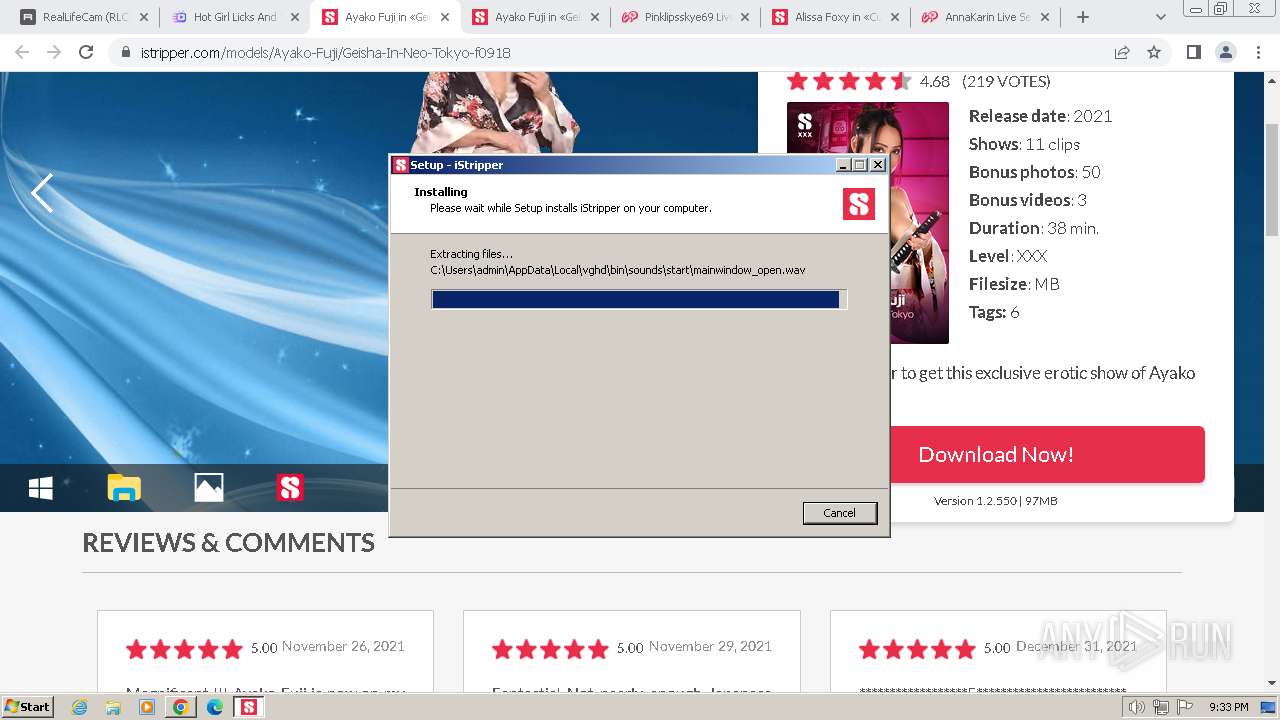
Task: Toggle the browser side panel
Action: click(x=1193, y=52)
